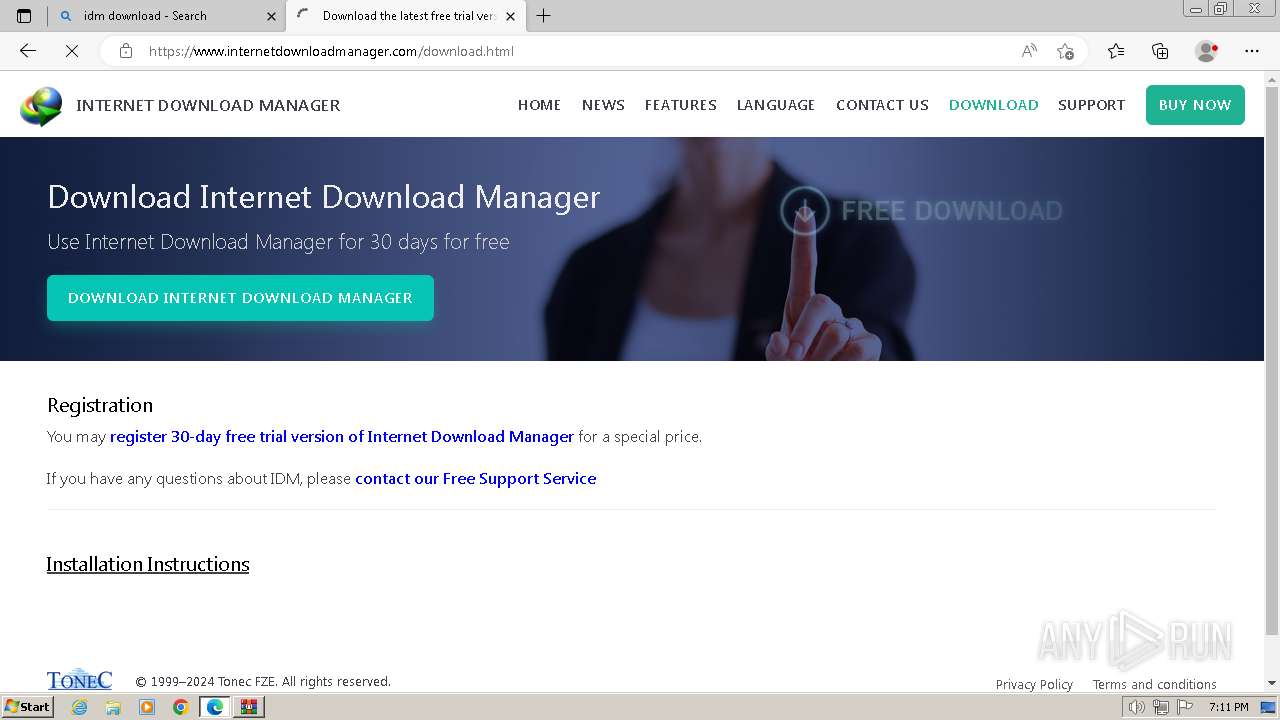1280x720 pixels.
Task: Open the SUPPORT menu item
Action: (1091, 105)
